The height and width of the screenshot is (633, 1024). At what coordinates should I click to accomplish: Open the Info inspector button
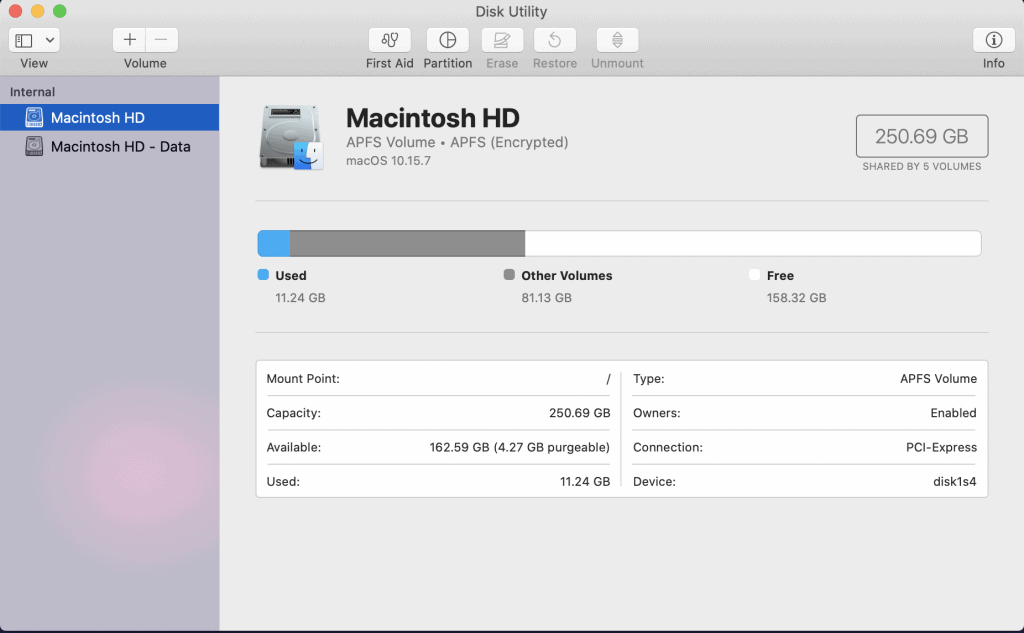(x=993, y=40)
